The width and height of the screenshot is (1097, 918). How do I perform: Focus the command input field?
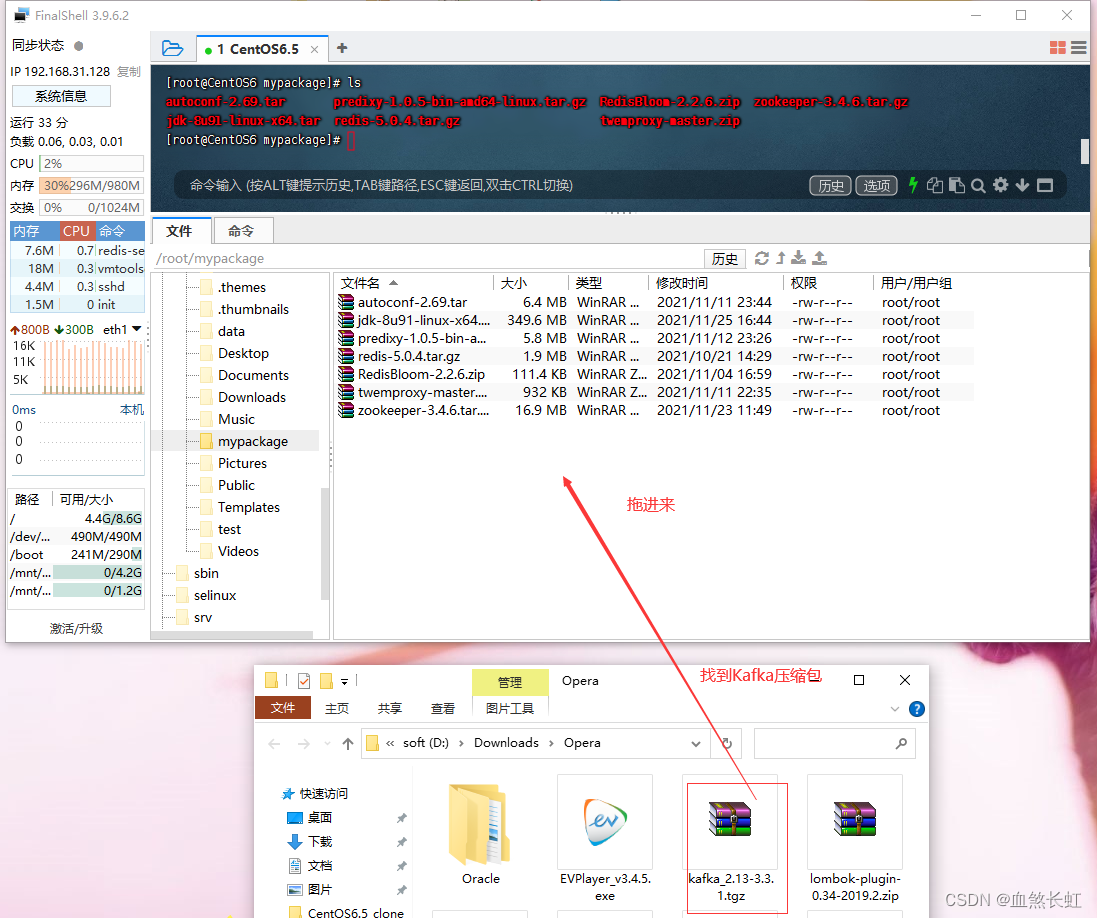pos(490,185)
